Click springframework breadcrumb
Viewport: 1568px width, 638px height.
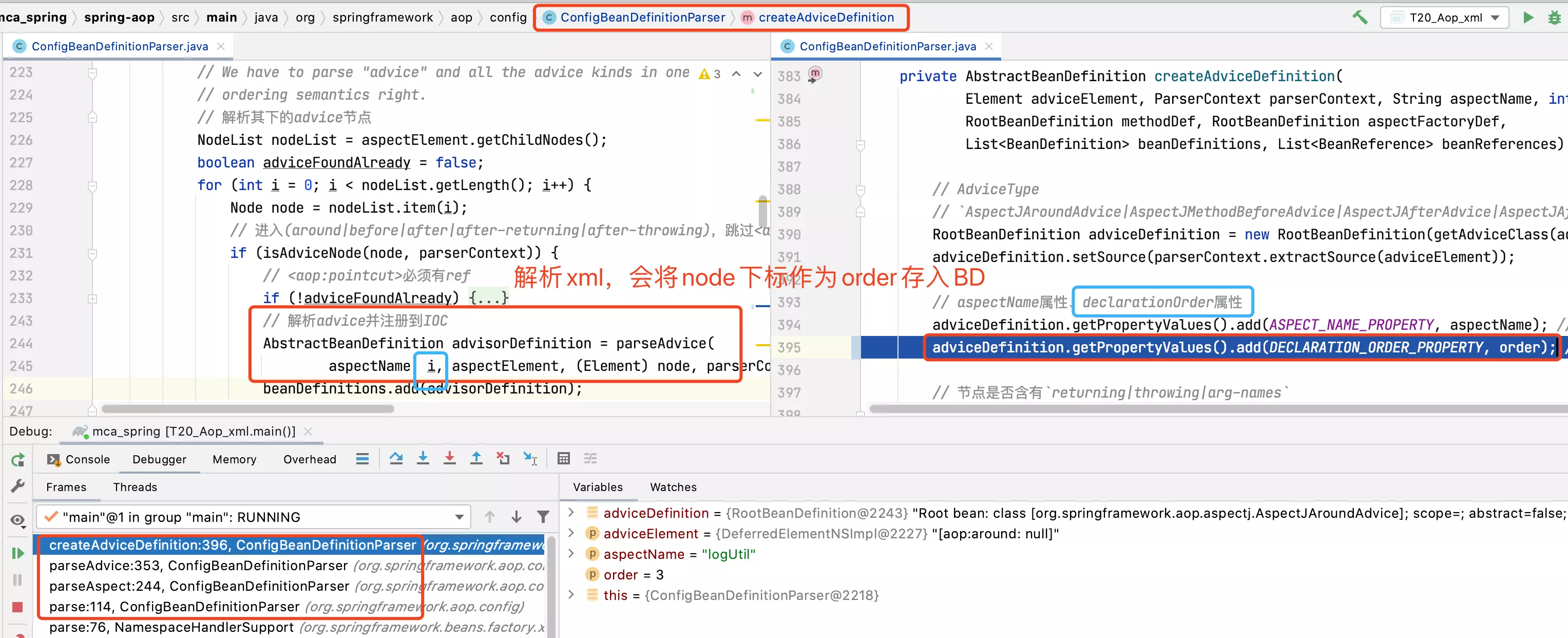383,17
